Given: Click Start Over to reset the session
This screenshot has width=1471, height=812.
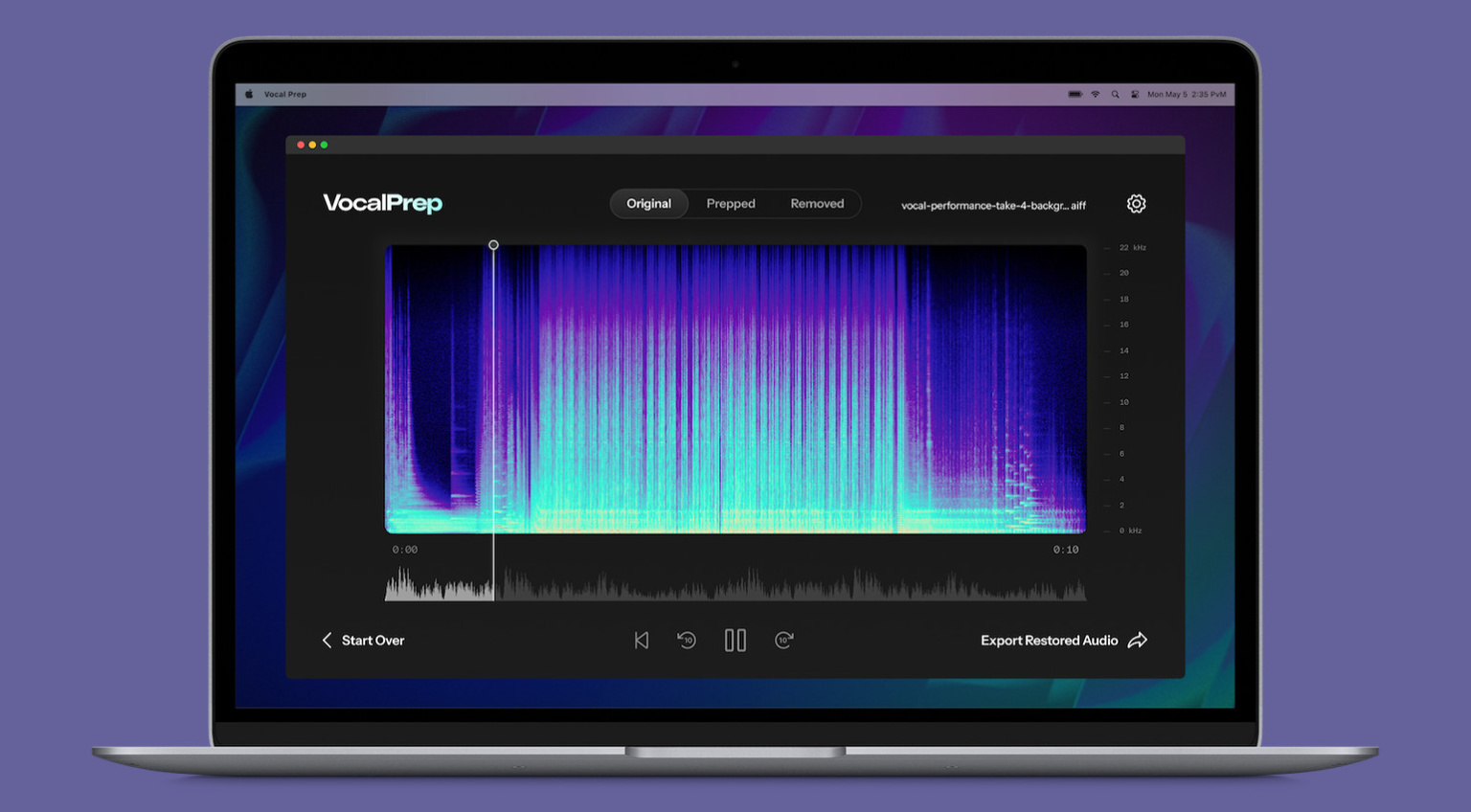Looking at the screenshot, I should 373,640.
